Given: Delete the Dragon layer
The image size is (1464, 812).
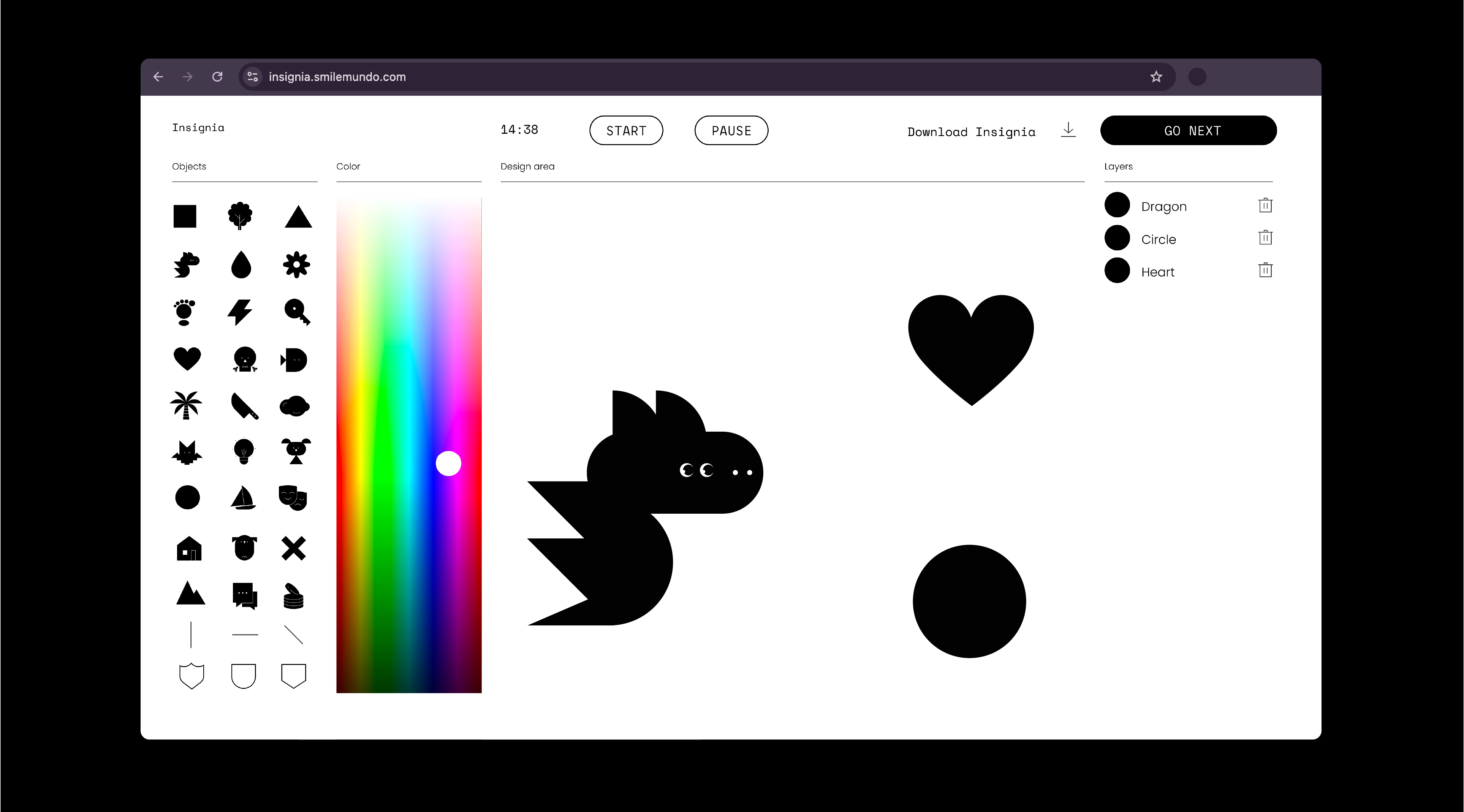Looking at the screenshot, I should coord(1265,205).
